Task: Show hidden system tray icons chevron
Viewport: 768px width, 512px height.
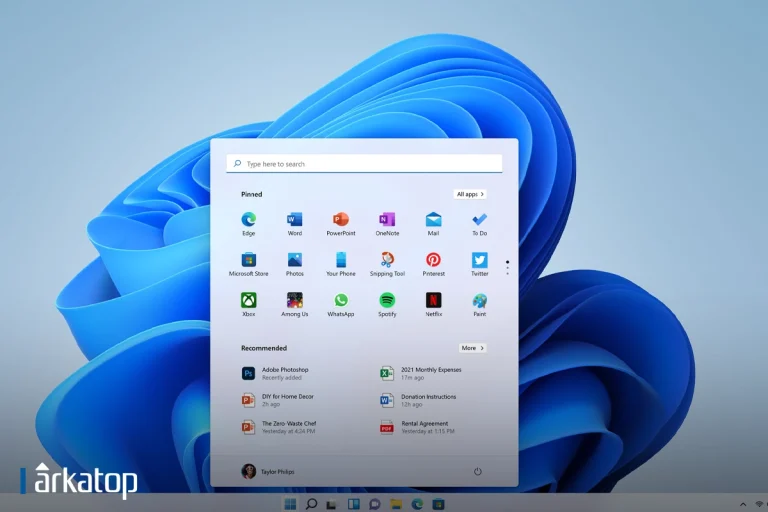Action: coord(743,504)
